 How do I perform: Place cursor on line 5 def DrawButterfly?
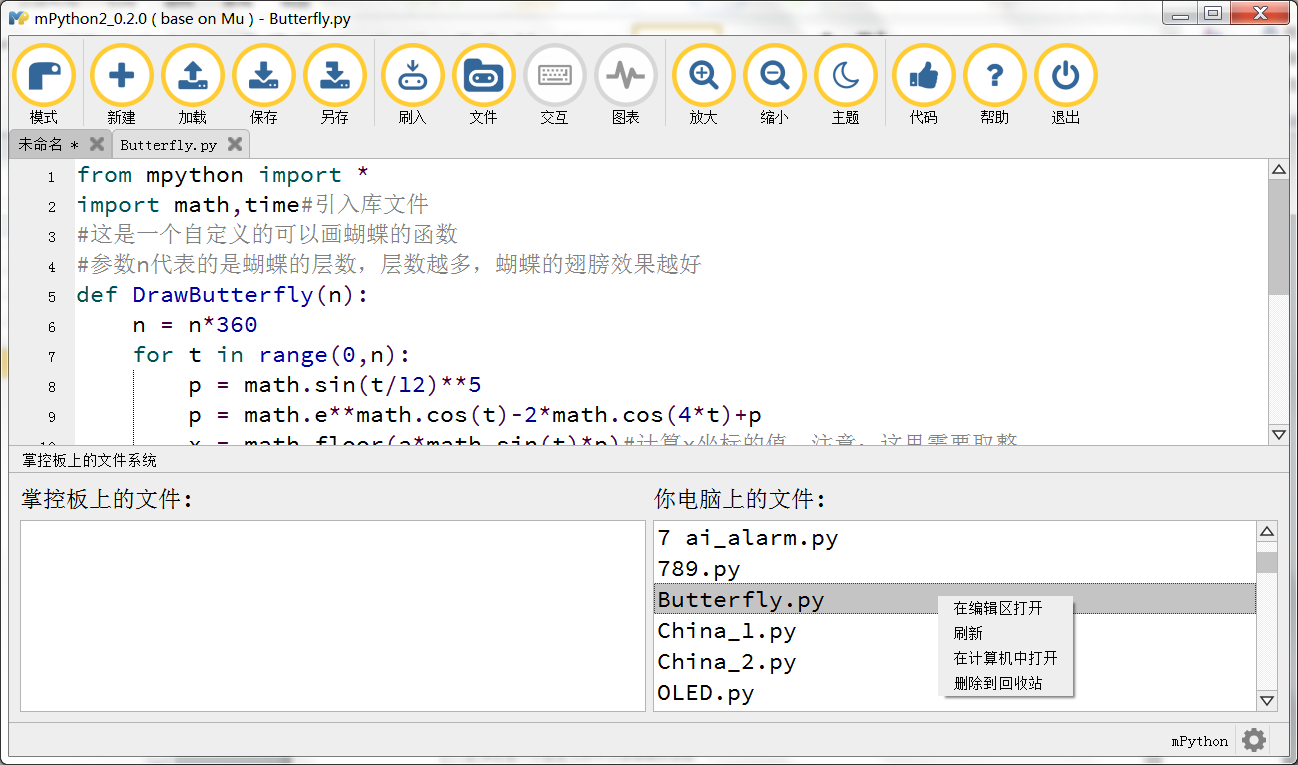click(x=223, y=295)
